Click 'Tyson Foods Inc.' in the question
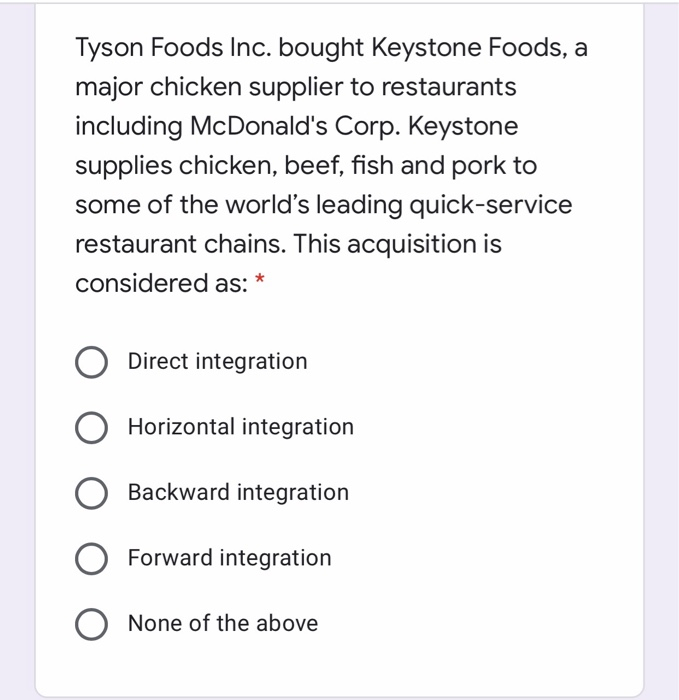Screen dimensions: 679x700 coord(174,48)
